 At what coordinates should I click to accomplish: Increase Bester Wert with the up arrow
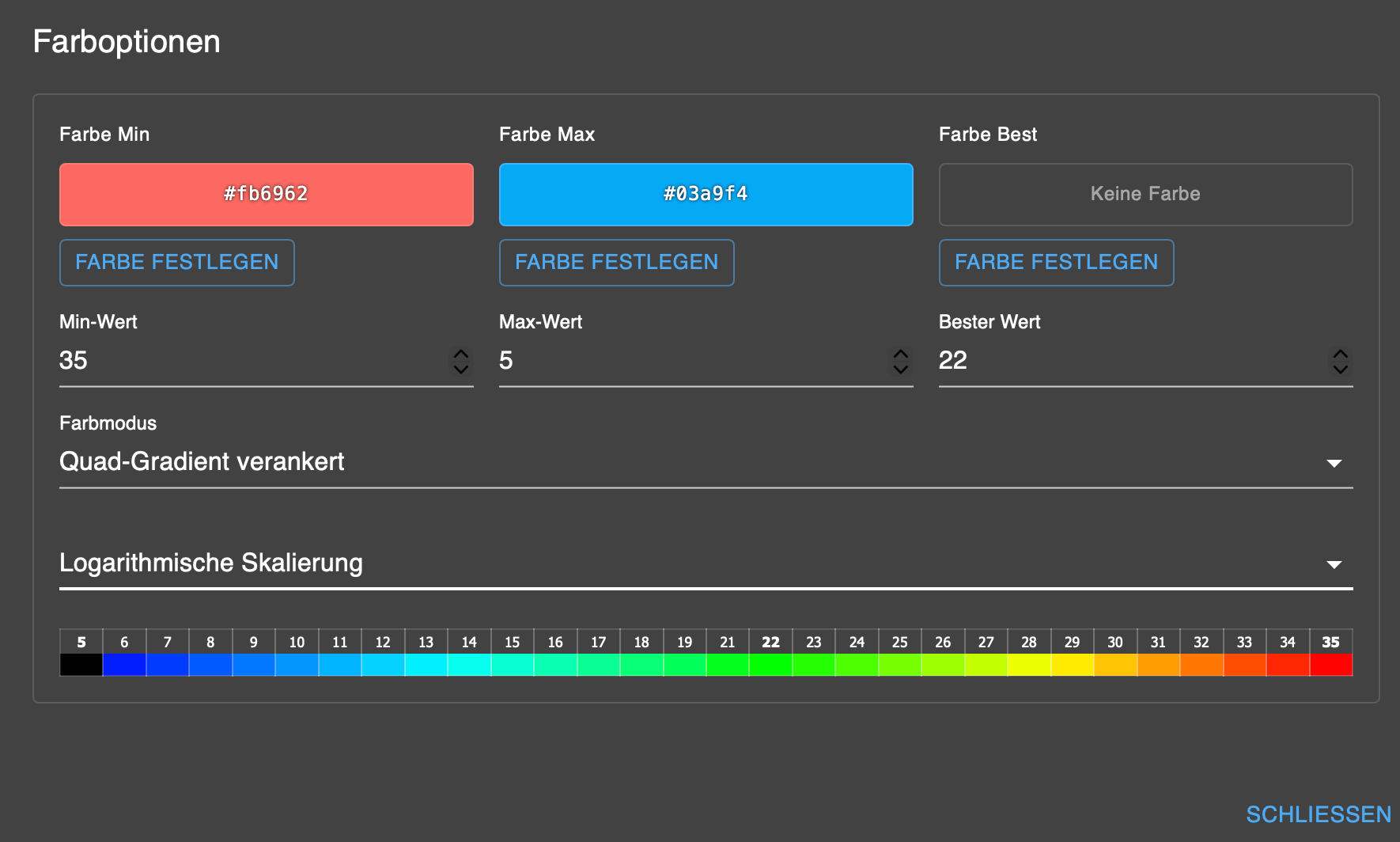point(1341,354)
